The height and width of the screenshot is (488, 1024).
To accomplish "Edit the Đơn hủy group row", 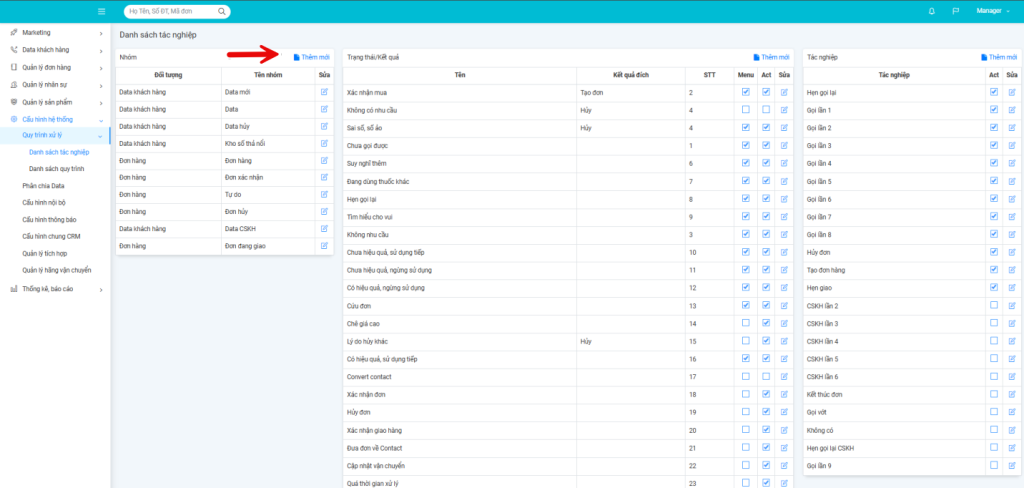I will (x=324, y=211).
